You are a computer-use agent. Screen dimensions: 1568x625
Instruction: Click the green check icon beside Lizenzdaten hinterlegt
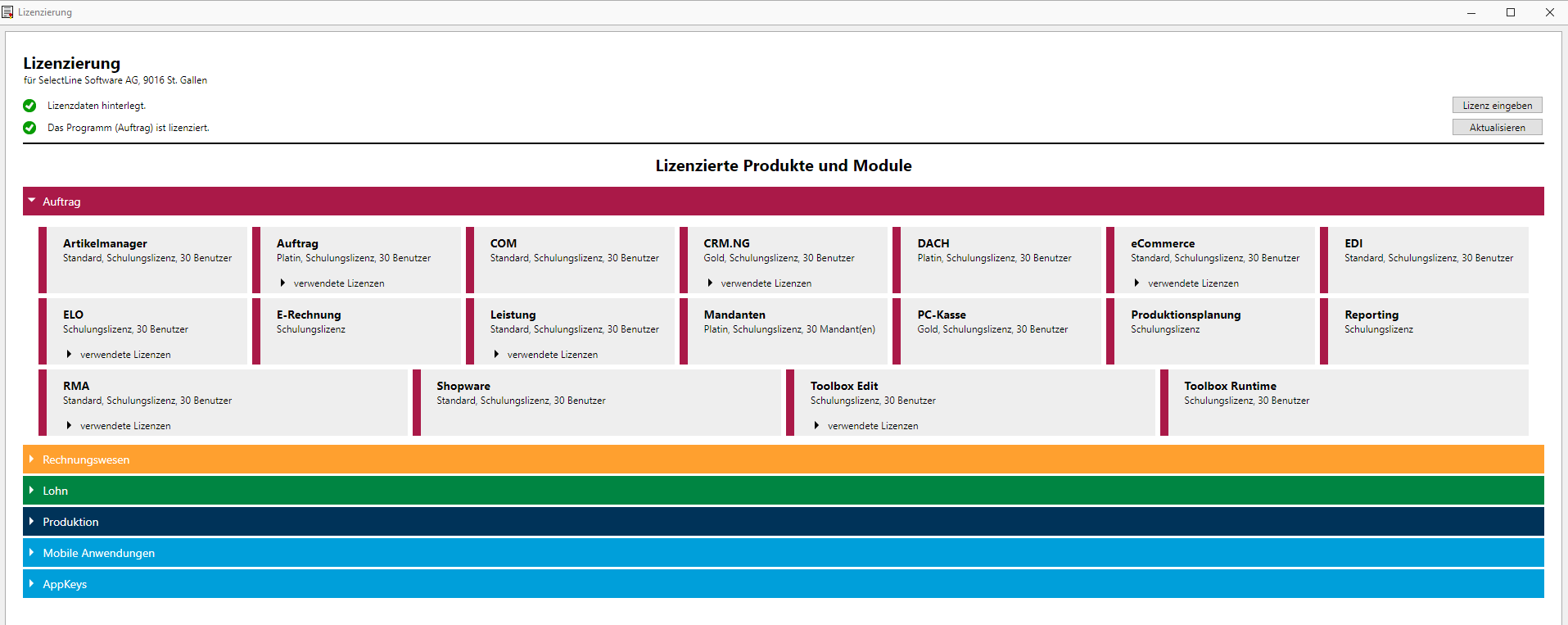(x=29, y=106)
